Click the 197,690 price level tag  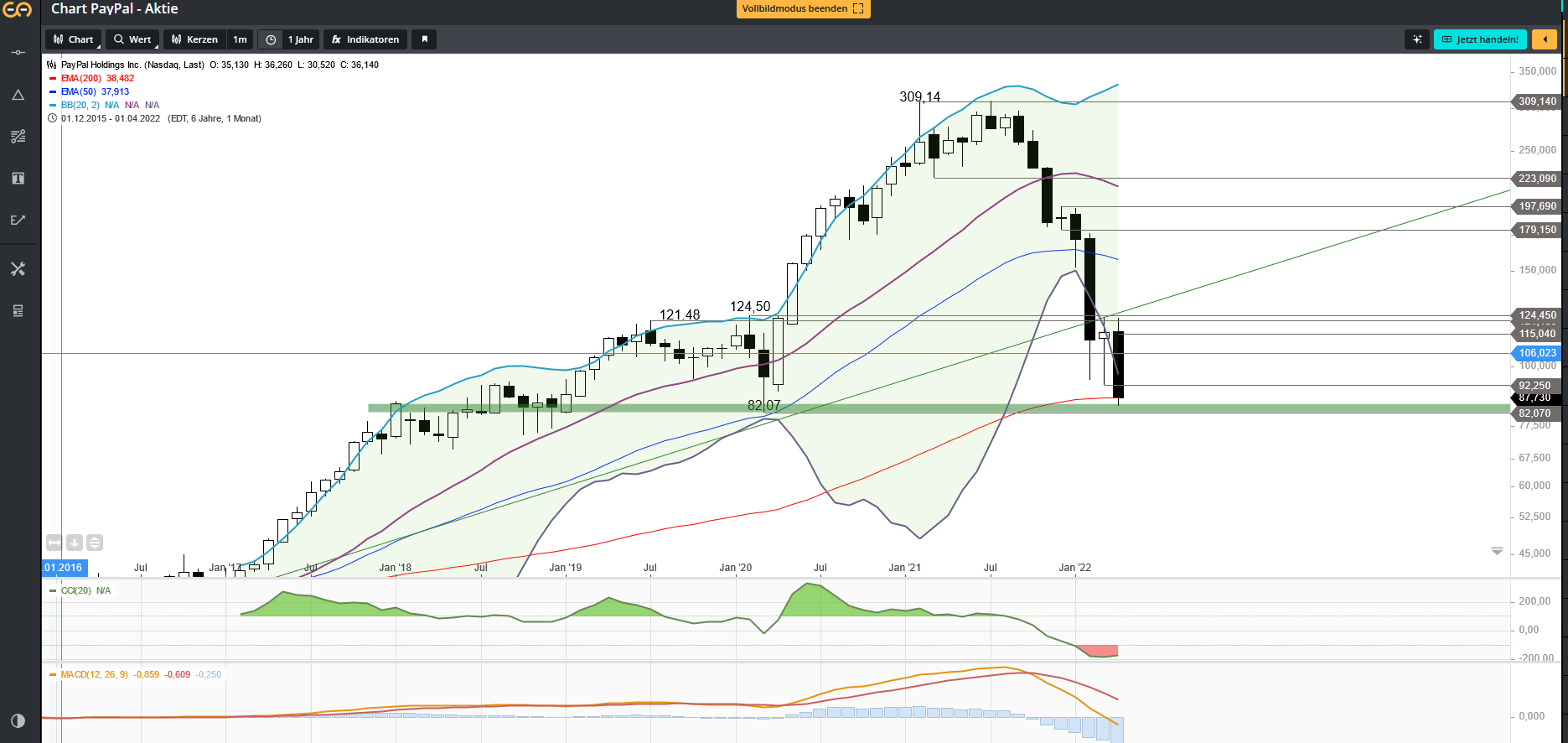click(1537, 206)
